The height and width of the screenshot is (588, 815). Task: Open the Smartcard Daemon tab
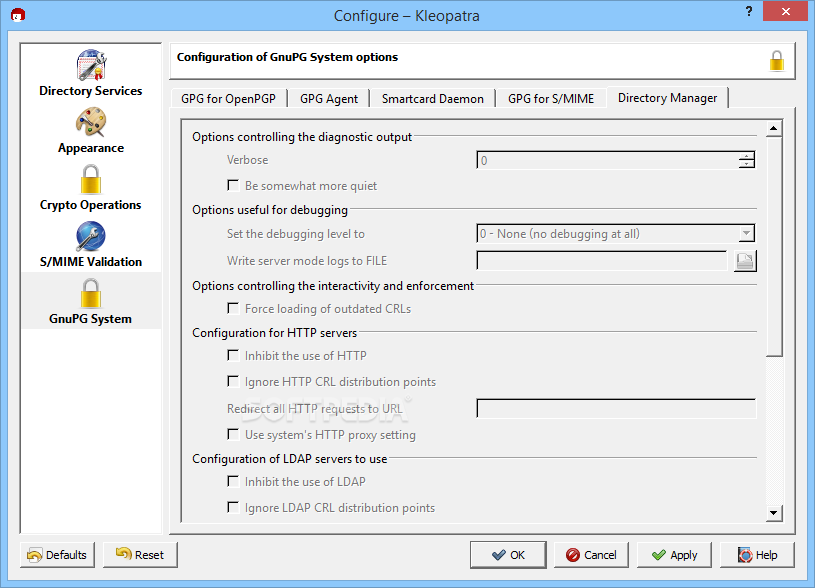coord(432,99)
